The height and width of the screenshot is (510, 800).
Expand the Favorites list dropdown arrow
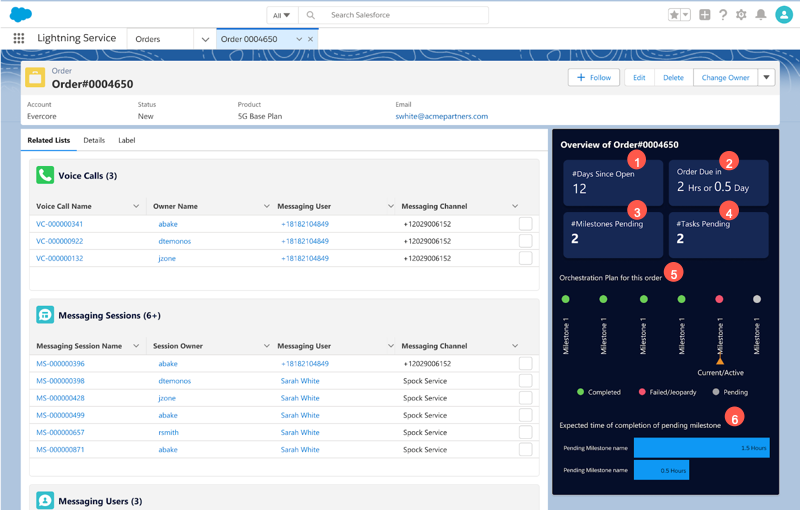click(686, 15)
